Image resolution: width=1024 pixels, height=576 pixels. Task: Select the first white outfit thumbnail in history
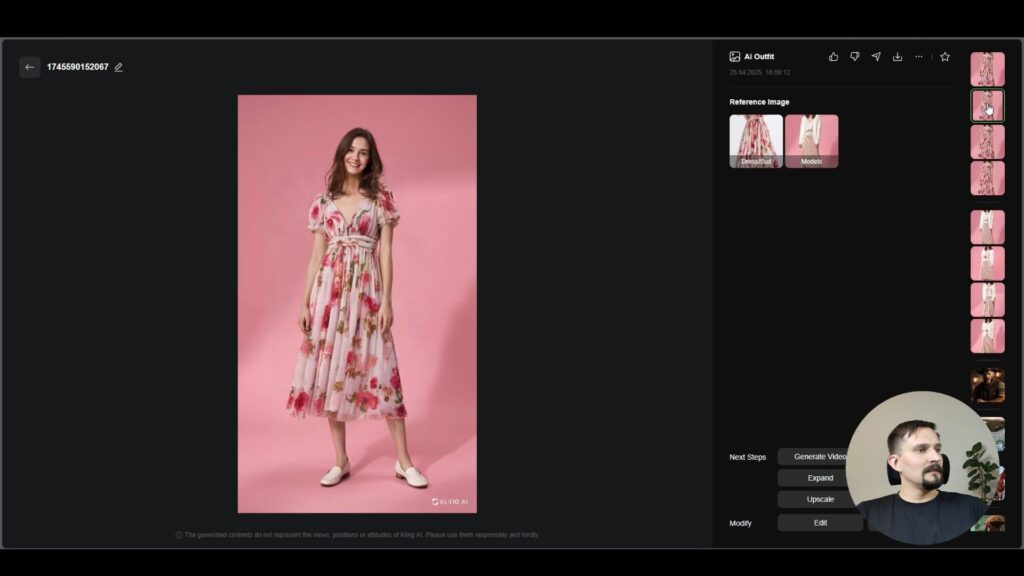click(987, 227)
